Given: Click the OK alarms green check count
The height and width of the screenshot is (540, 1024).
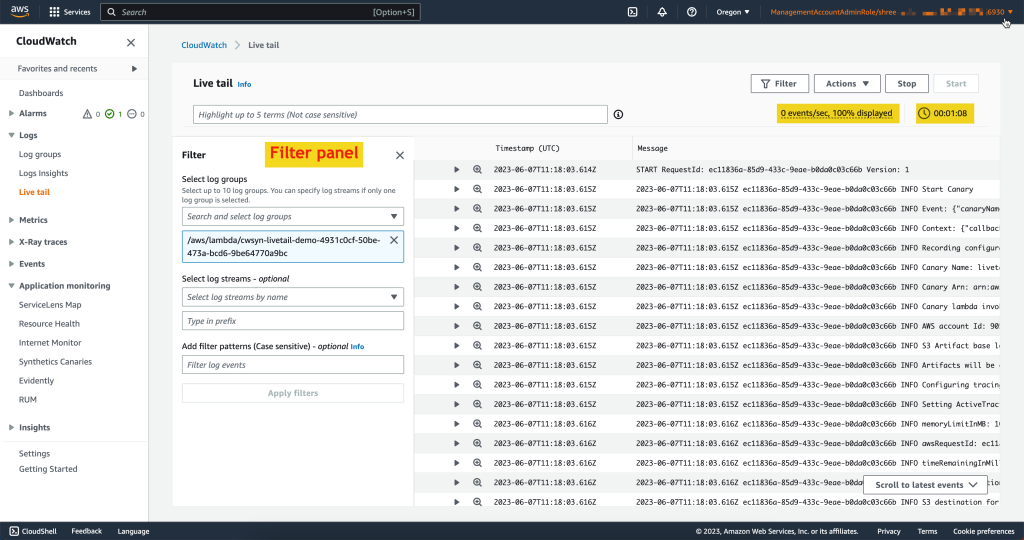Looking at the screenshot, I should (x=114, y=114).
